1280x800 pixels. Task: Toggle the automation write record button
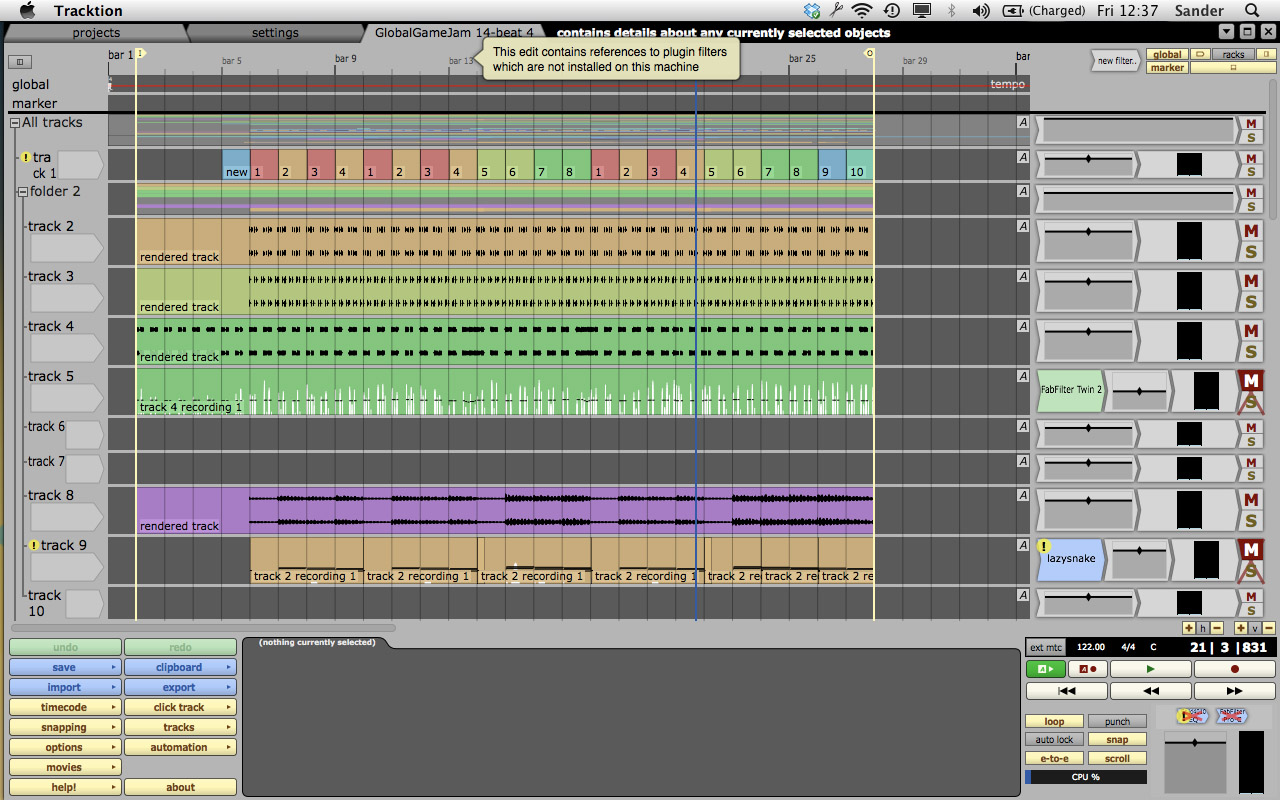pos(1087,668)
